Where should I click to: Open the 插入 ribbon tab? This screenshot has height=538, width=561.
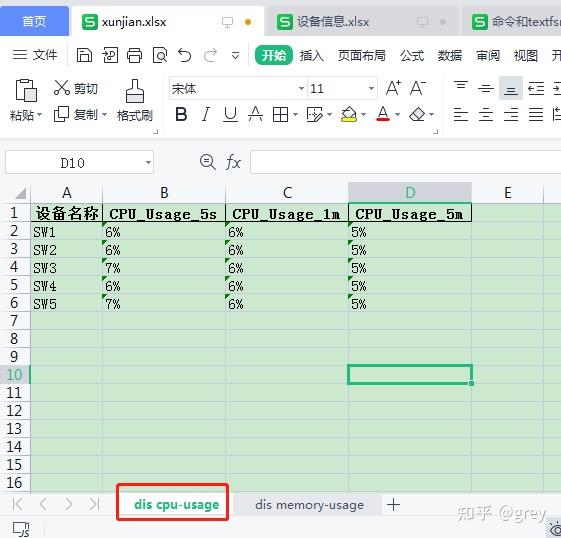tap(312, 55)
